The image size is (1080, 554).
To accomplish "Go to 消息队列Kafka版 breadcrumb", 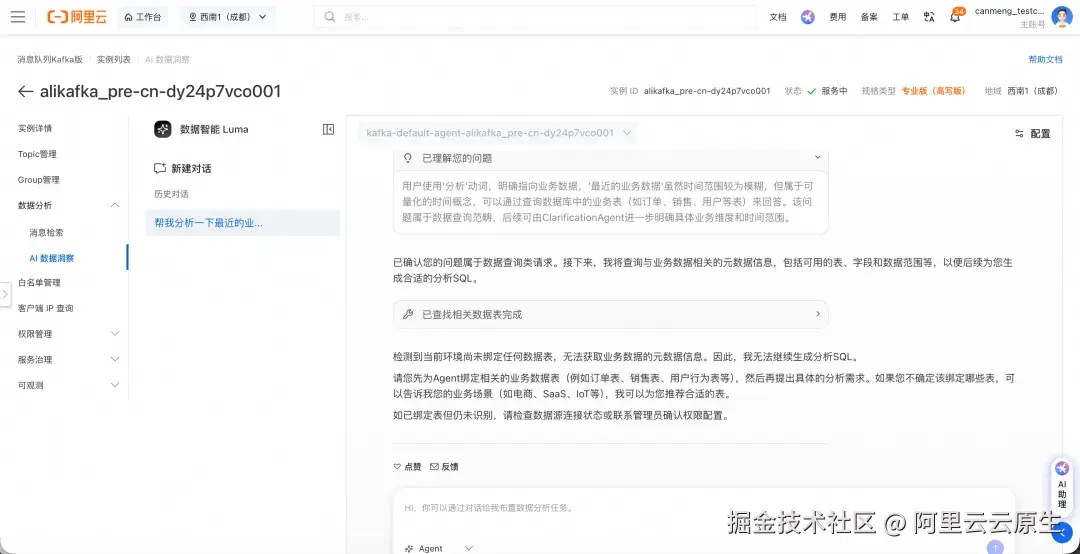I will (x=50, y=60).
